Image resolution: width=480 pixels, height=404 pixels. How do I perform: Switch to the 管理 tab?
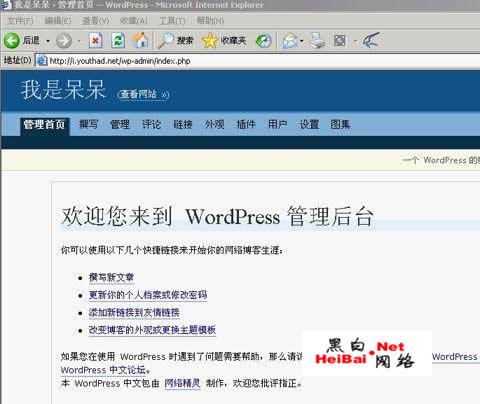tap(120, 125)
